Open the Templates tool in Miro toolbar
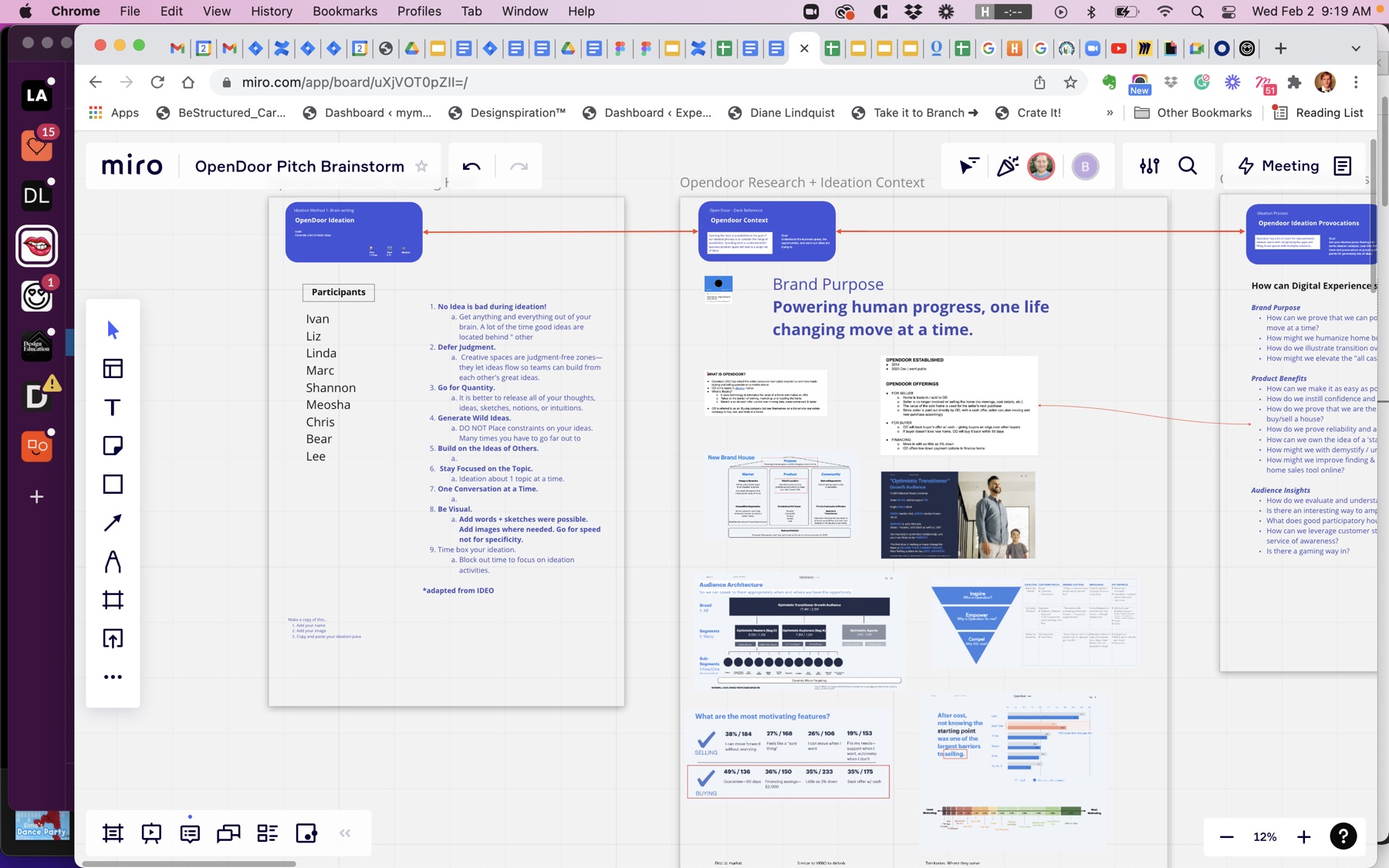Image resolution: width=1389 pixels, height=868 pixels. pos(113,369)
